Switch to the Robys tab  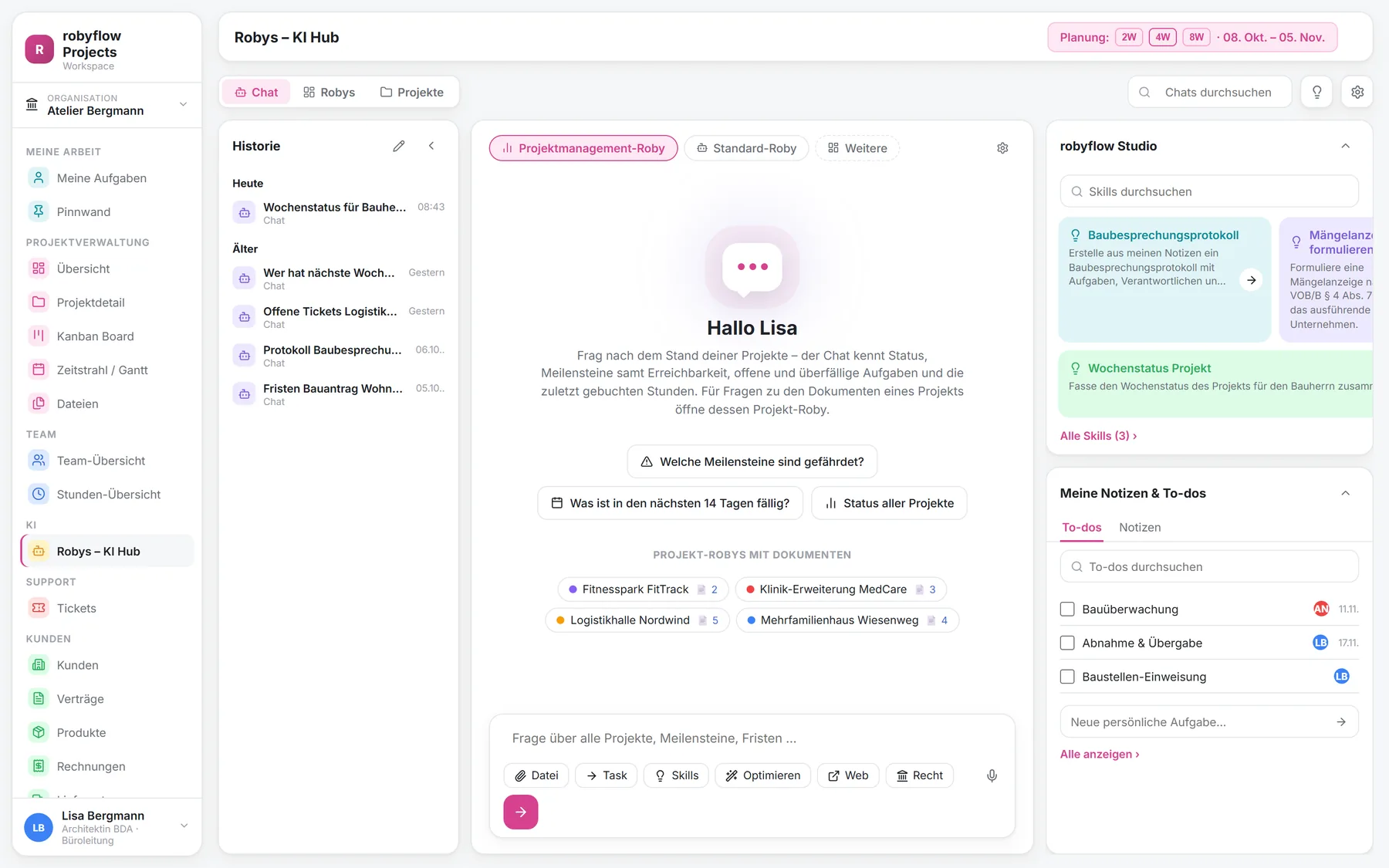pos(330,92)
